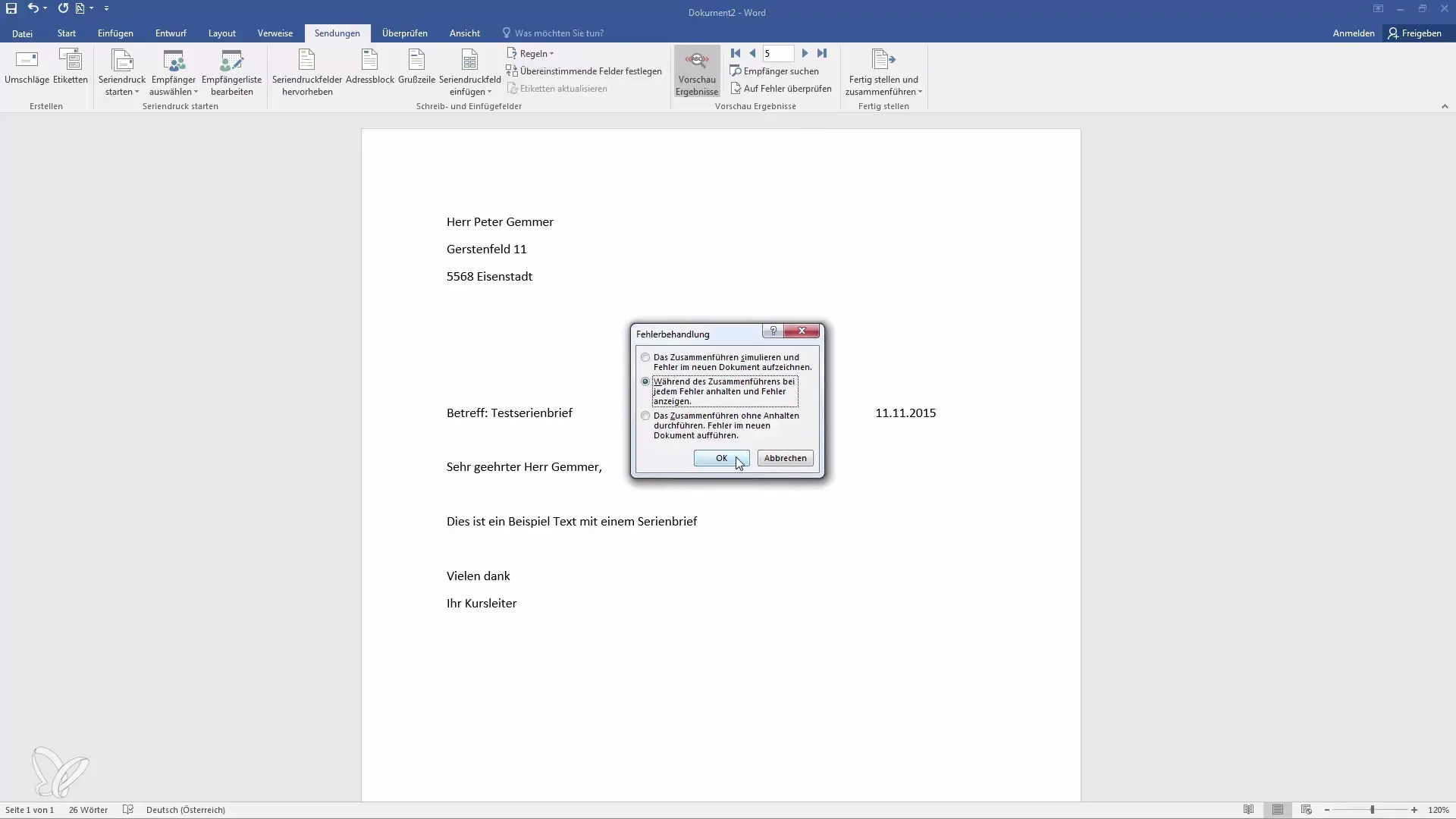Image resolution: width=1456 pixels, height=819 pixels.
Task: Click the Redo/Repeat icon
Action: coord(63,8)
